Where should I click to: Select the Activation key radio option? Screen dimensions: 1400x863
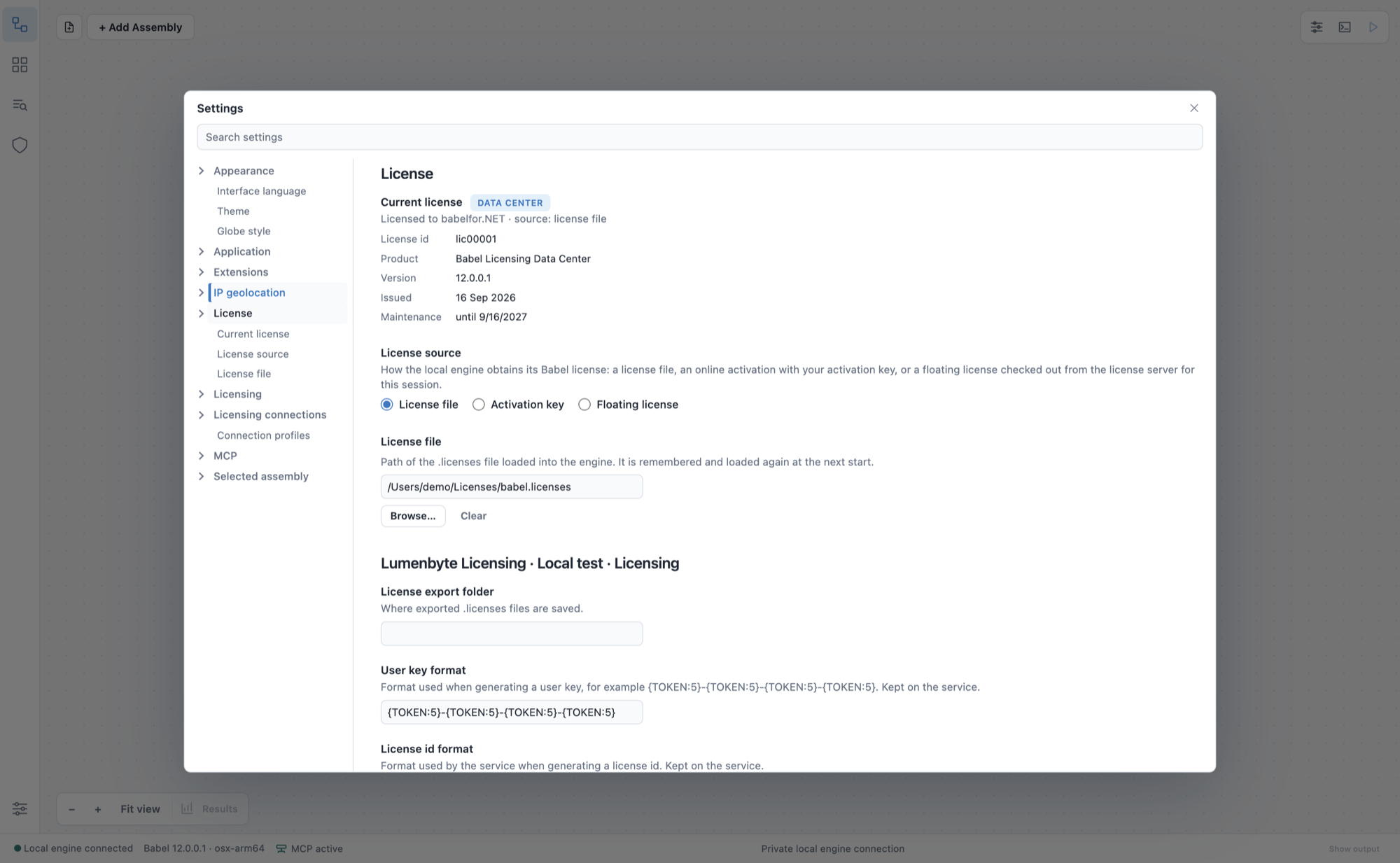click(479, 405)
